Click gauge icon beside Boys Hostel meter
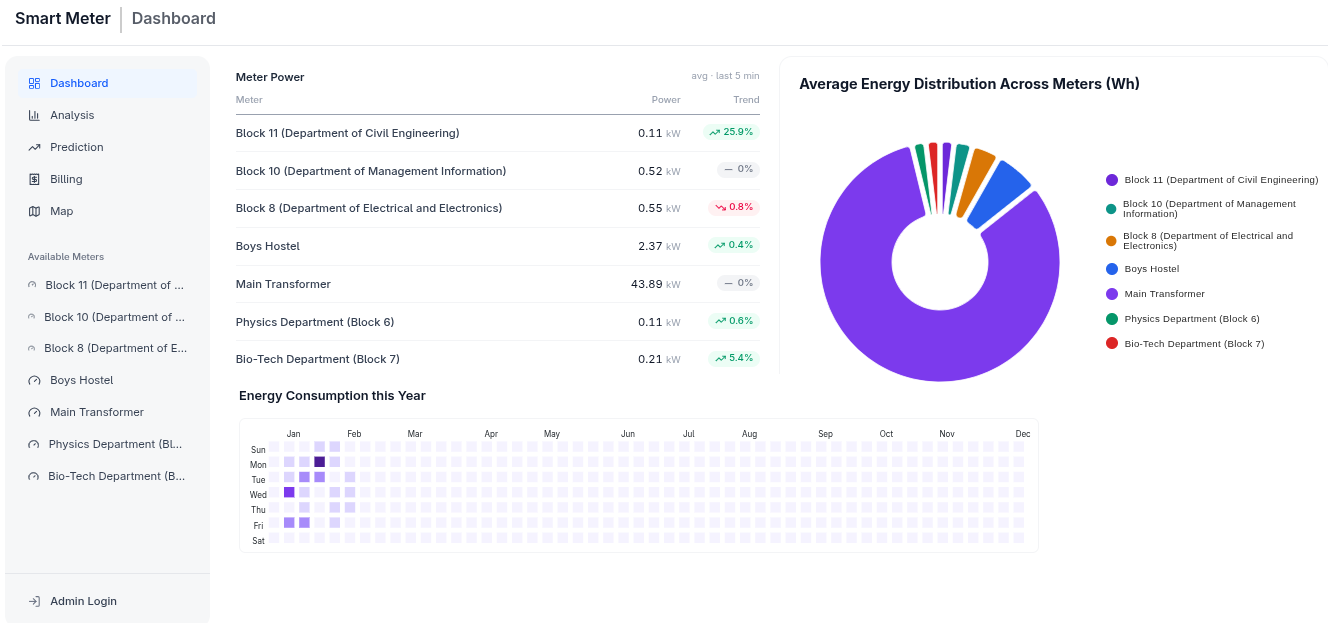 (34, 381)
